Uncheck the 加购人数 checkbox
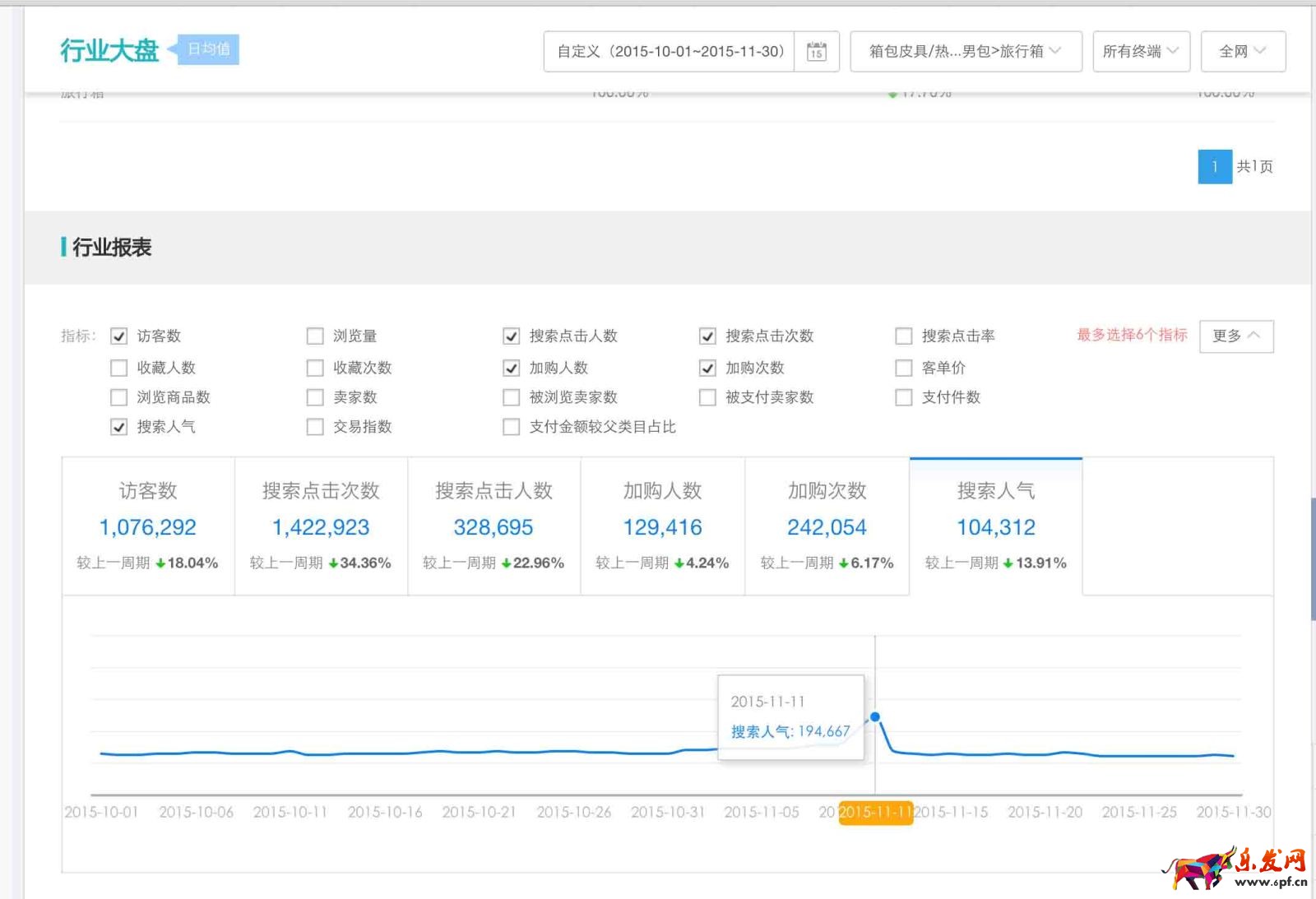 point(511,368)
